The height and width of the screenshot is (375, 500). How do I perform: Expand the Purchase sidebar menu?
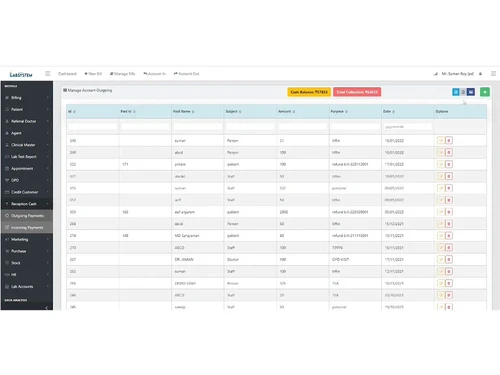(x=27, y=251)
